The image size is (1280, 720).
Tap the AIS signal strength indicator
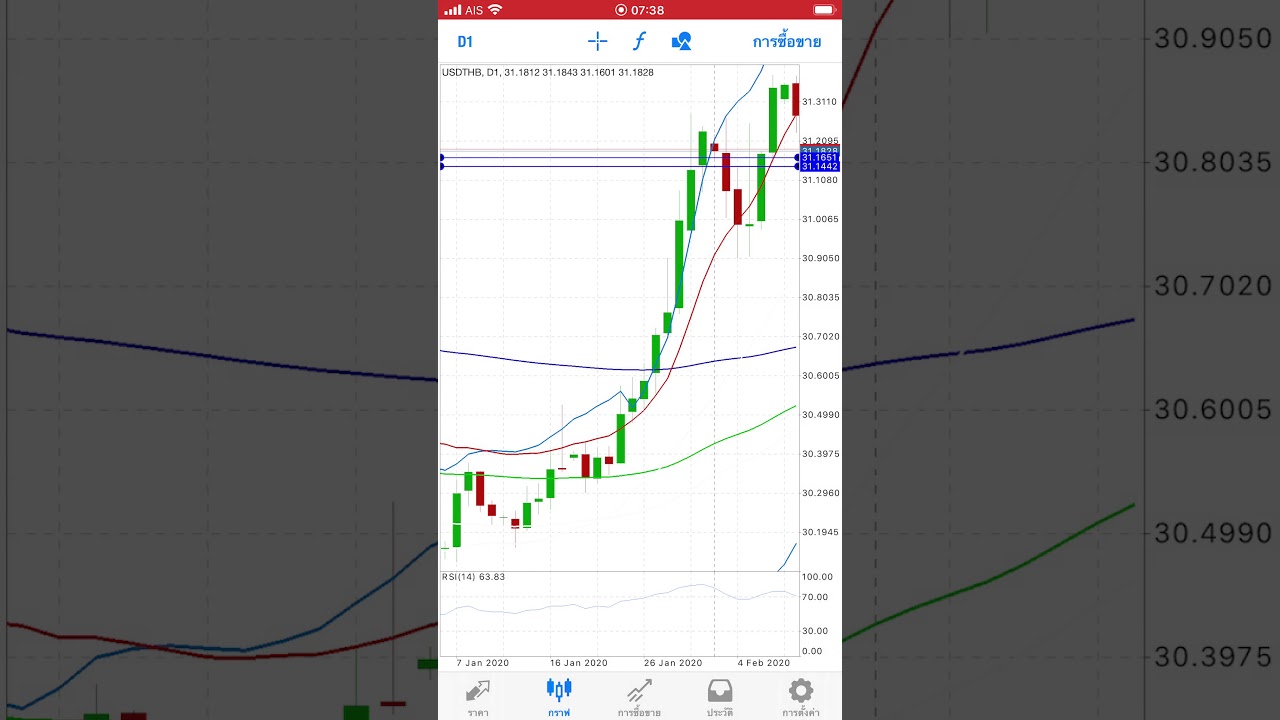click(x=464, y=10)
